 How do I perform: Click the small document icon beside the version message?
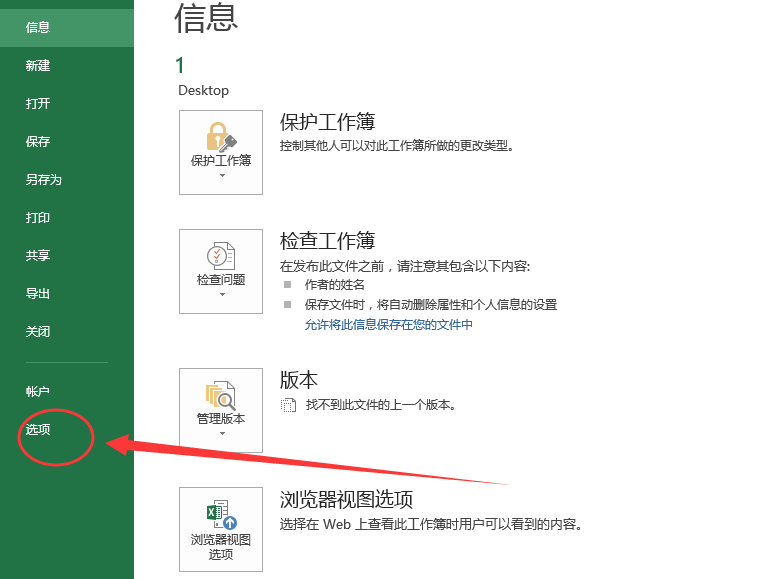pos(288,405)
